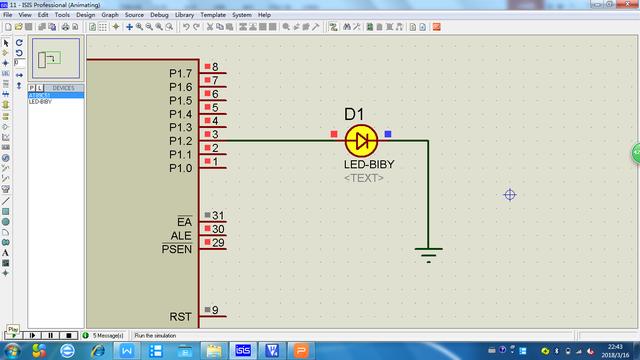Click the Y-Mirror vertical flip icon
This screenshot has width=640, height=360.
(x=19, y=85)
